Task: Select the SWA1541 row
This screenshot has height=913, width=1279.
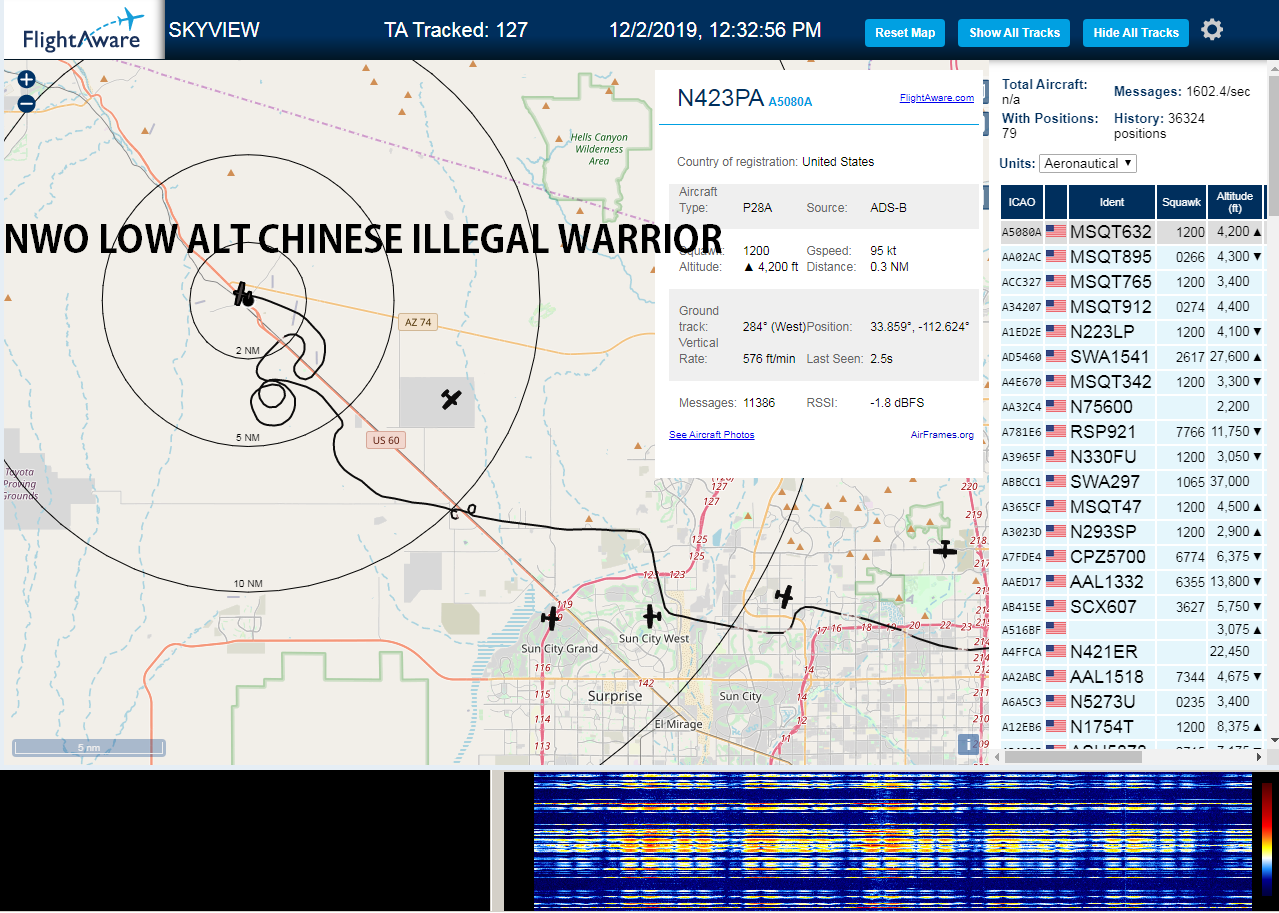Action: pyautogui.click(x=1133, y=356)
